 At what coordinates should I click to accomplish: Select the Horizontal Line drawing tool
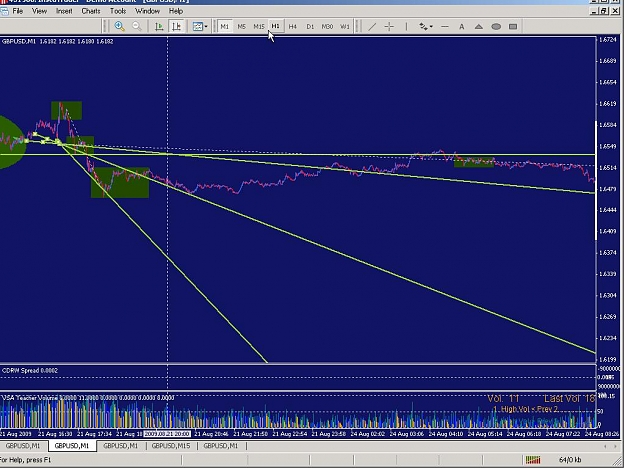pyautogui.click(x=444, y=27)
